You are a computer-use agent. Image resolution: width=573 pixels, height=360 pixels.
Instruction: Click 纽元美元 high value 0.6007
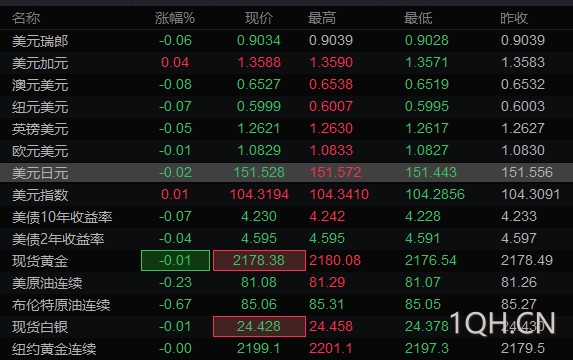[x=331, y=106]
